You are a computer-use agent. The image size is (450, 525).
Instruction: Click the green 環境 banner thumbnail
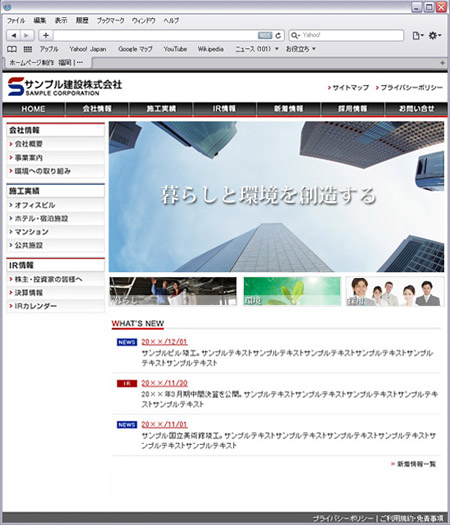[292, 291]
